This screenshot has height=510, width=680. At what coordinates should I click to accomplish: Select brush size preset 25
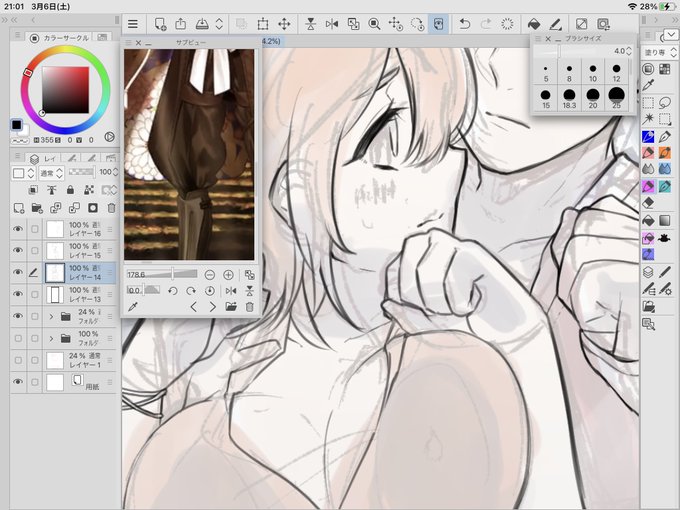pos(616,99)
